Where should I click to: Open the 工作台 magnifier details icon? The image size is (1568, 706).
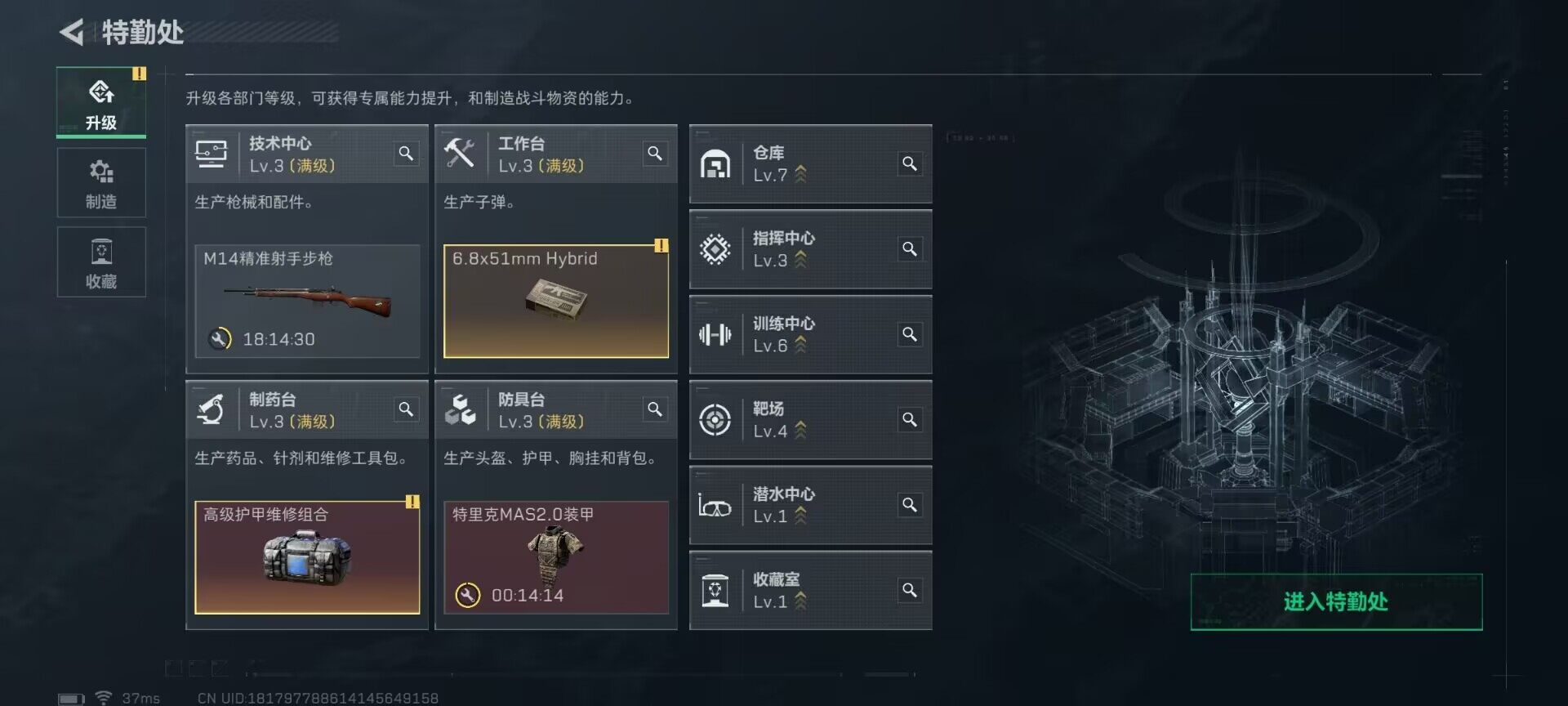(655, 154)
